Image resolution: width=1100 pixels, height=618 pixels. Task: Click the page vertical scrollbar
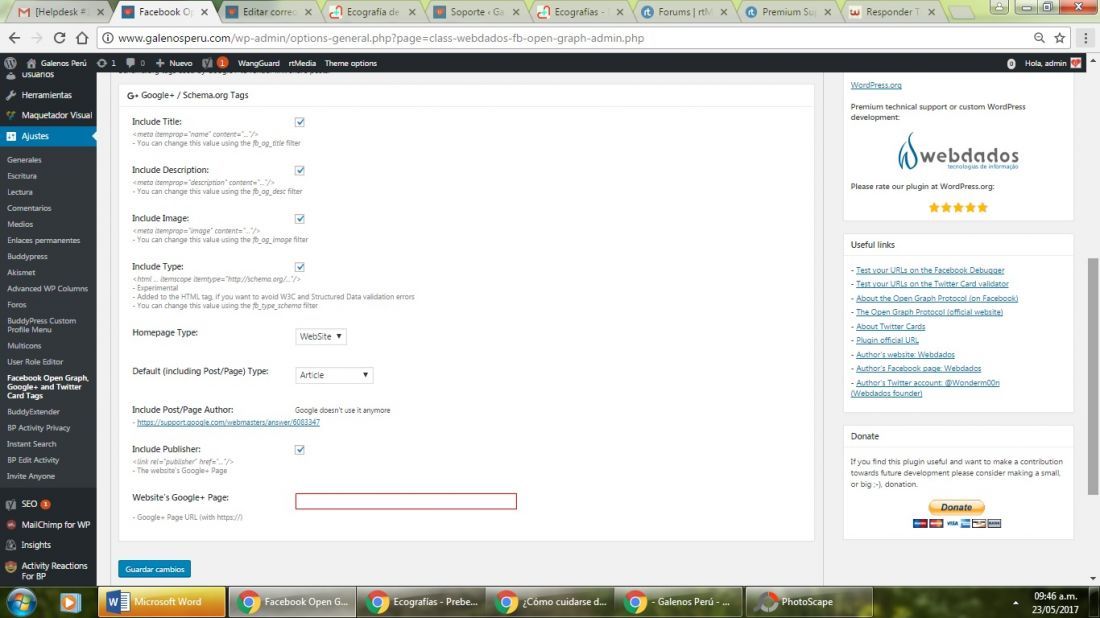tap(1093, 375)
